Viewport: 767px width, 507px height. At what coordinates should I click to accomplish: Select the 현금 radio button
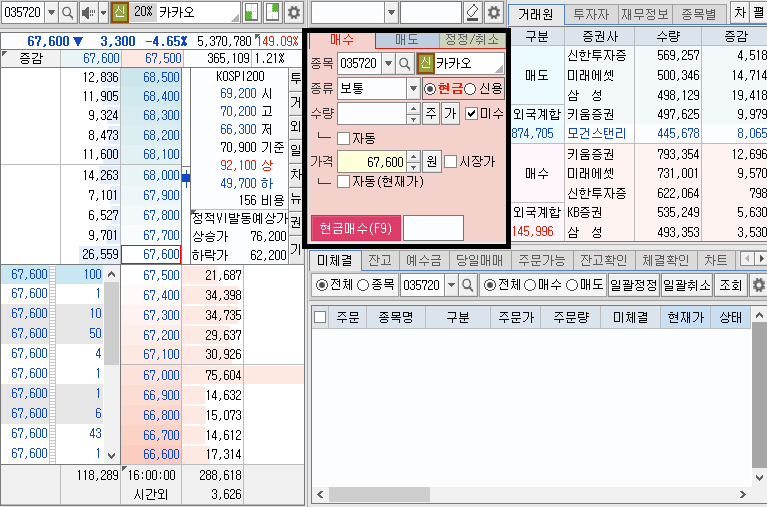pyautogui.click(x=430, y=89)
